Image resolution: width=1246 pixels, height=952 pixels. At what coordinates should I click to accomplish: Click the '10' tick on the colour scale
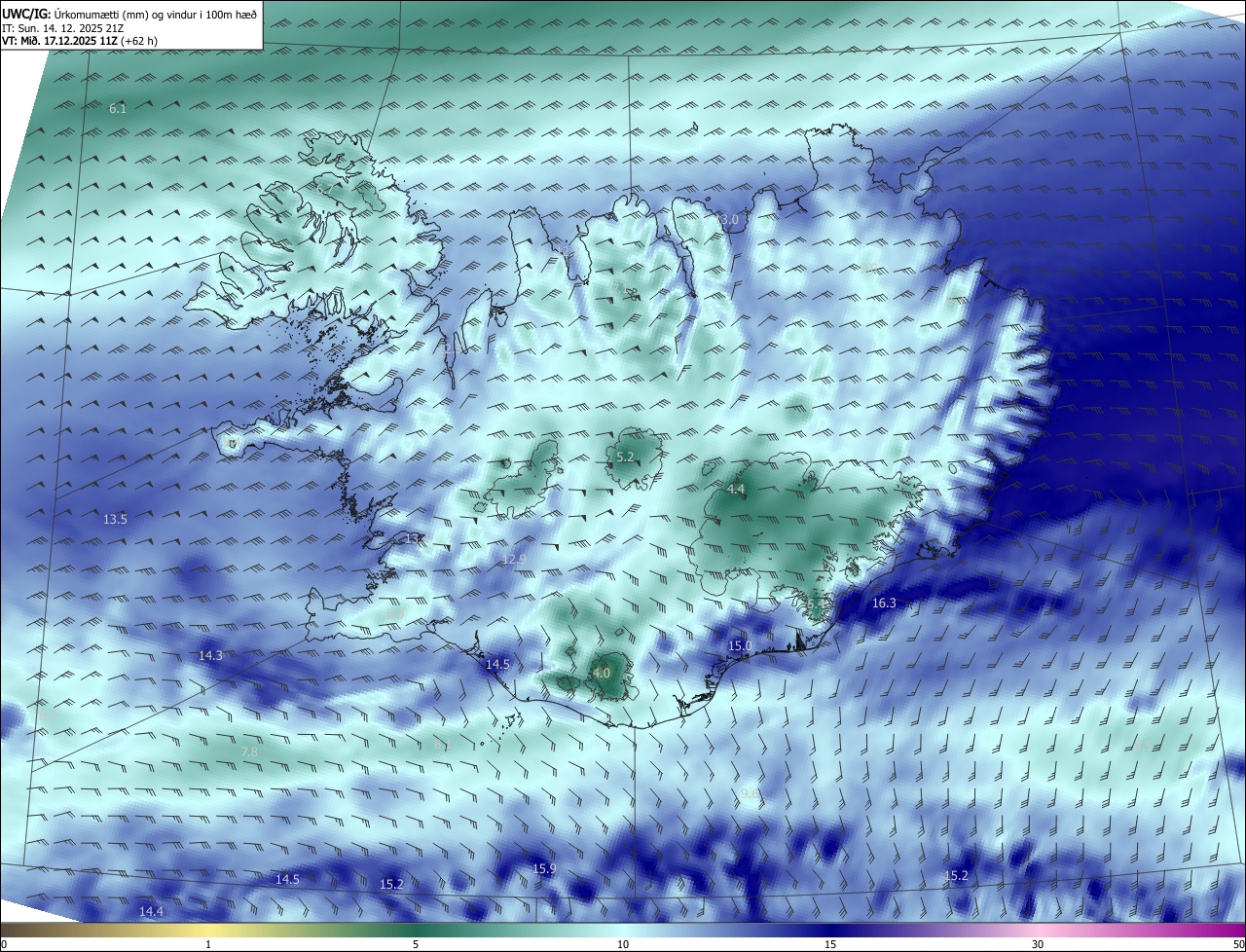click(623, 944)
